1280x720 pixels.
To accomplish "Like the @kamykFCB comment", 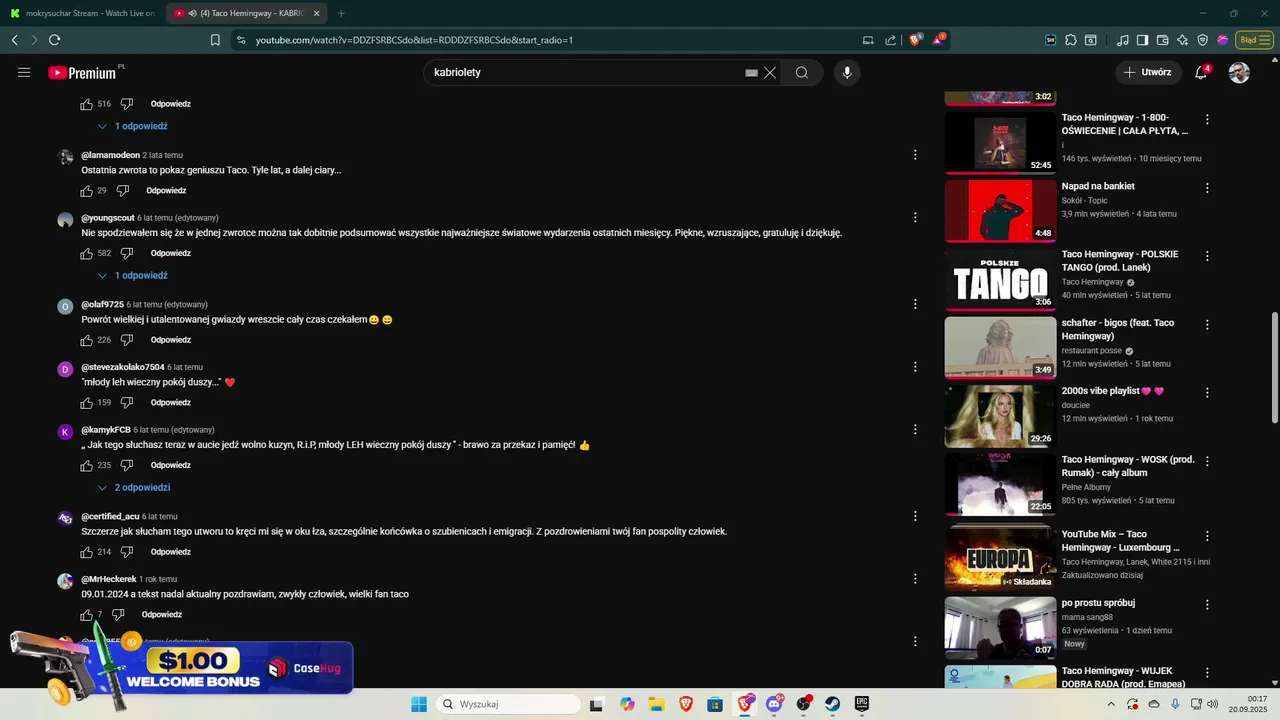I will 86,466.
